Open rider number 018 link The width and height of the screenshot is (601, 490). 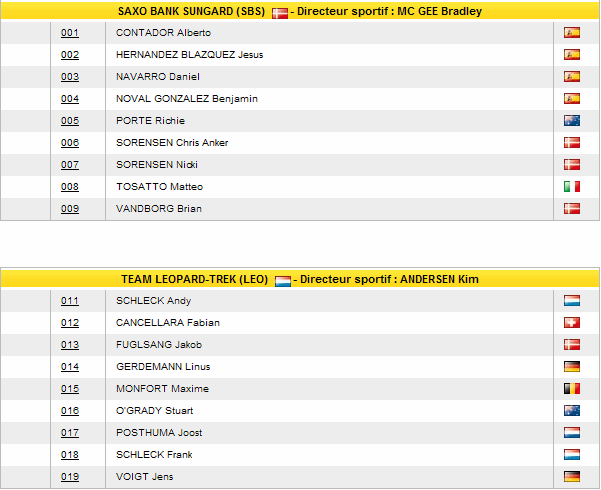[x=70, y=455]
